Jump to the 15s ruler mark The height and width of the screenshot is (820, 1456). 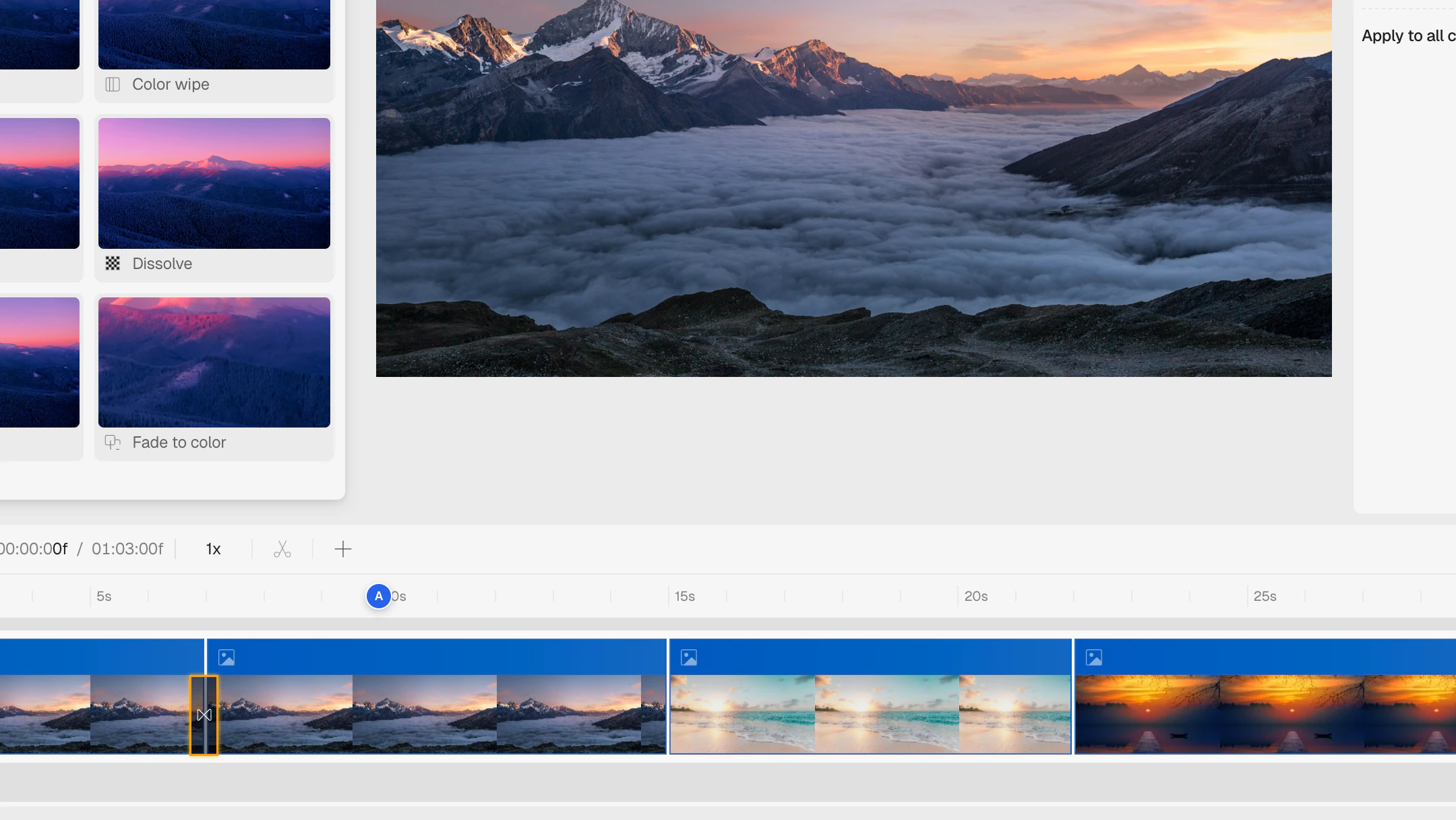click(684, 596)
